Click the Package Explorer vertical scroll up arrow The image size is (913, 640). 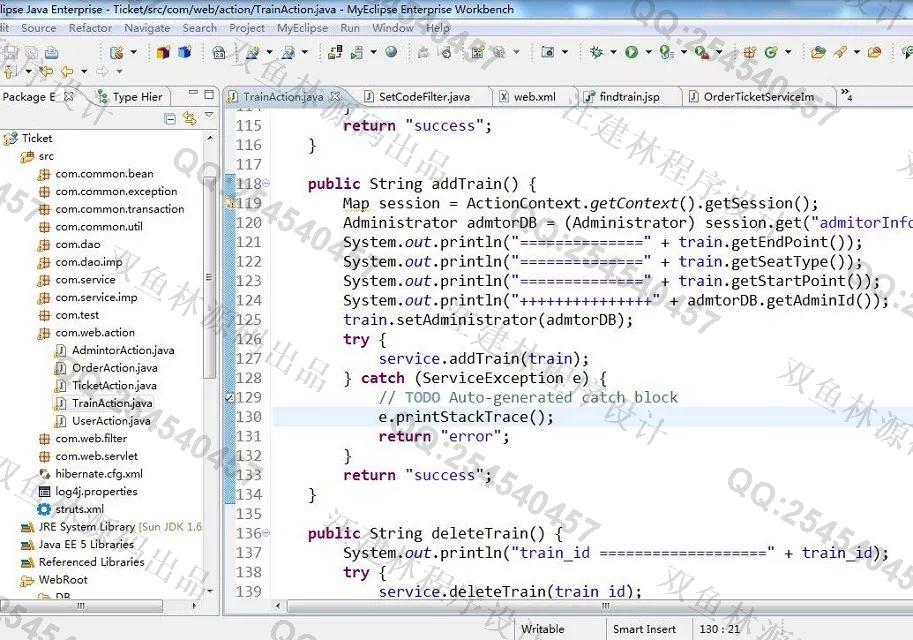click(210, 138)
